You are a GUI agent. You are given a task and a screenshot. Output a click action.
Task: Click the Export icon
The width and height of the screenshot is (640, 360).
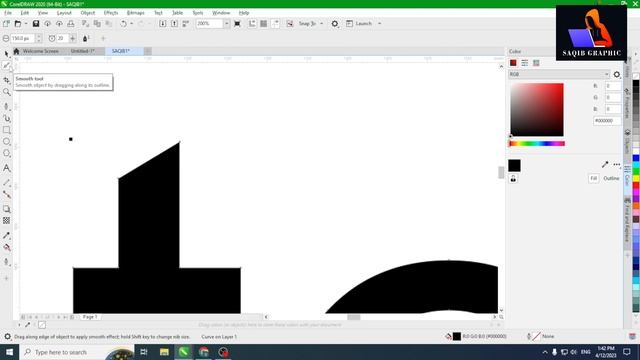(174, 24)
